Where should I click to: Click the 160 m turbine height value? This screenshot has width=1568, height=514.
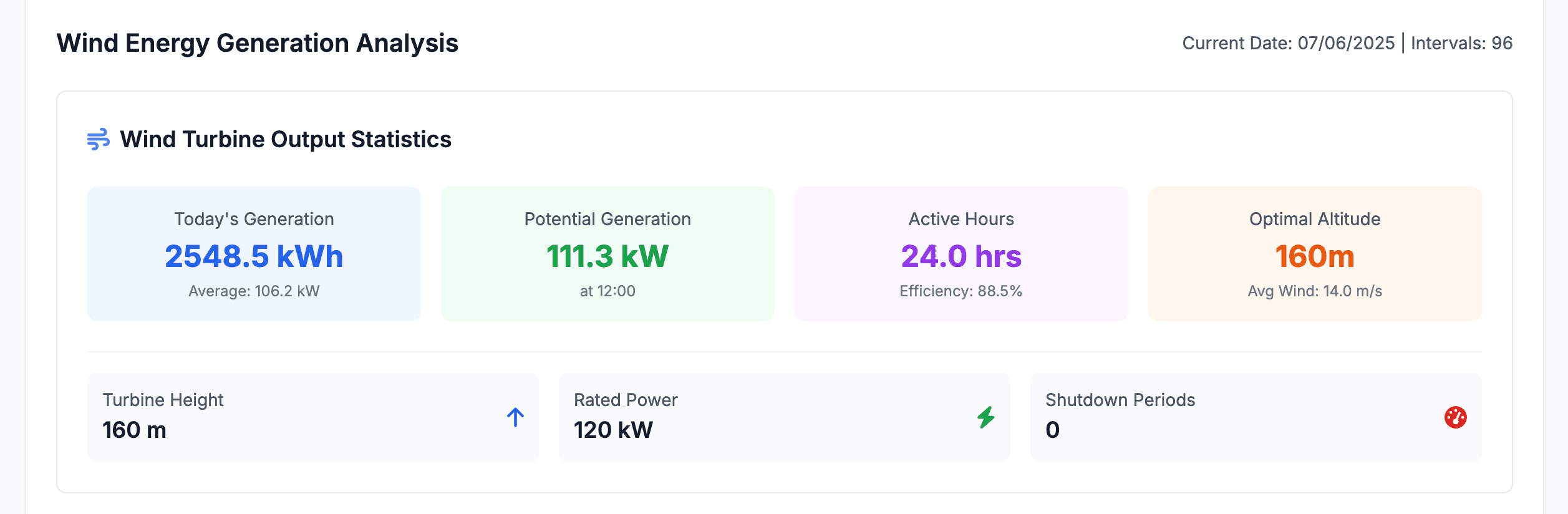(134, 430)
